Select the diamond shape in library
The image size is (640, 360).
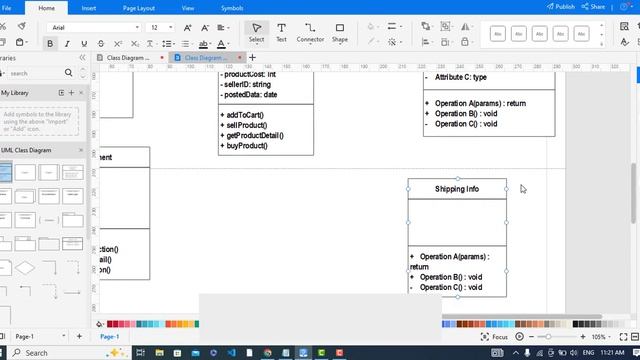25,268
